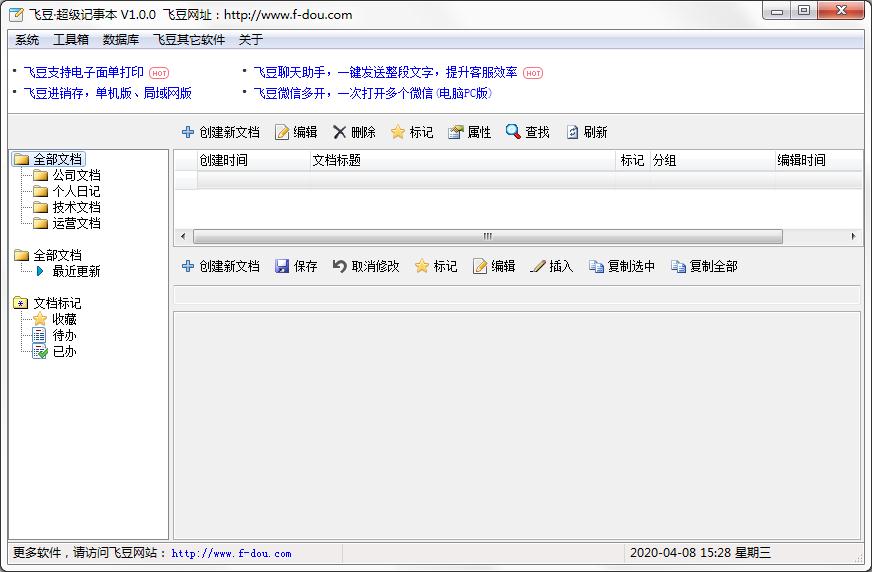This screenshot has height=572, width=872.
Task: Open the 工具箱 menu
Action: (x=71, y=40)
